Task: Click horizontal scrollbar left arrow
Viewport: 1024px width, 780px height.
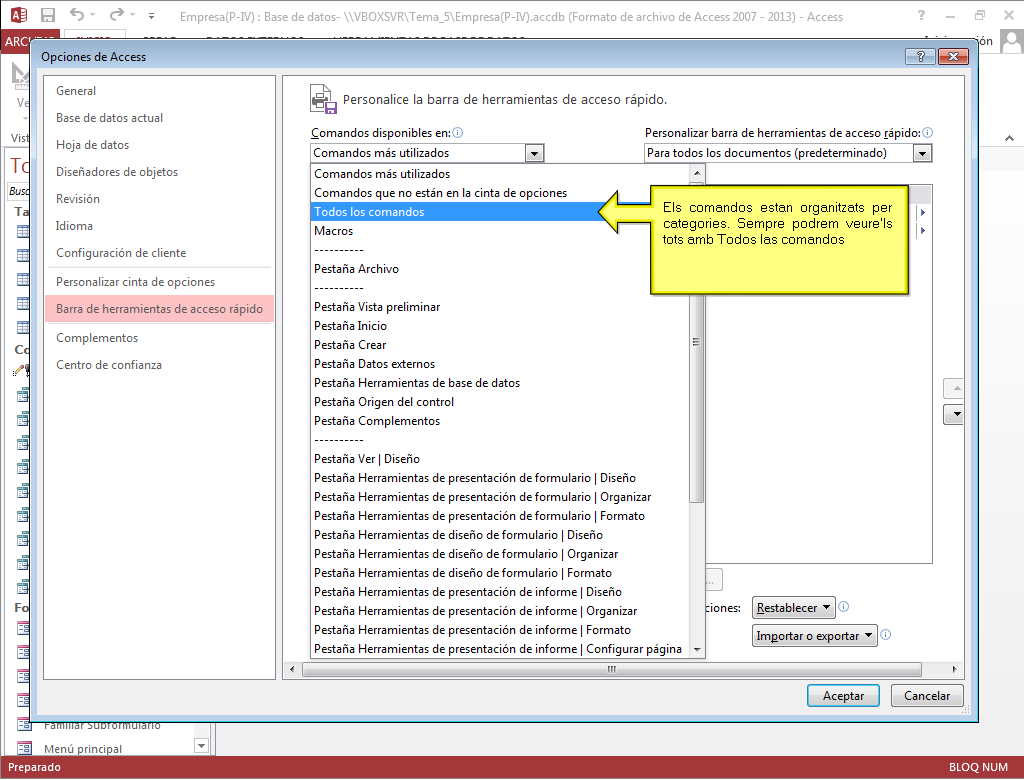Action: [x=292, y=669]
